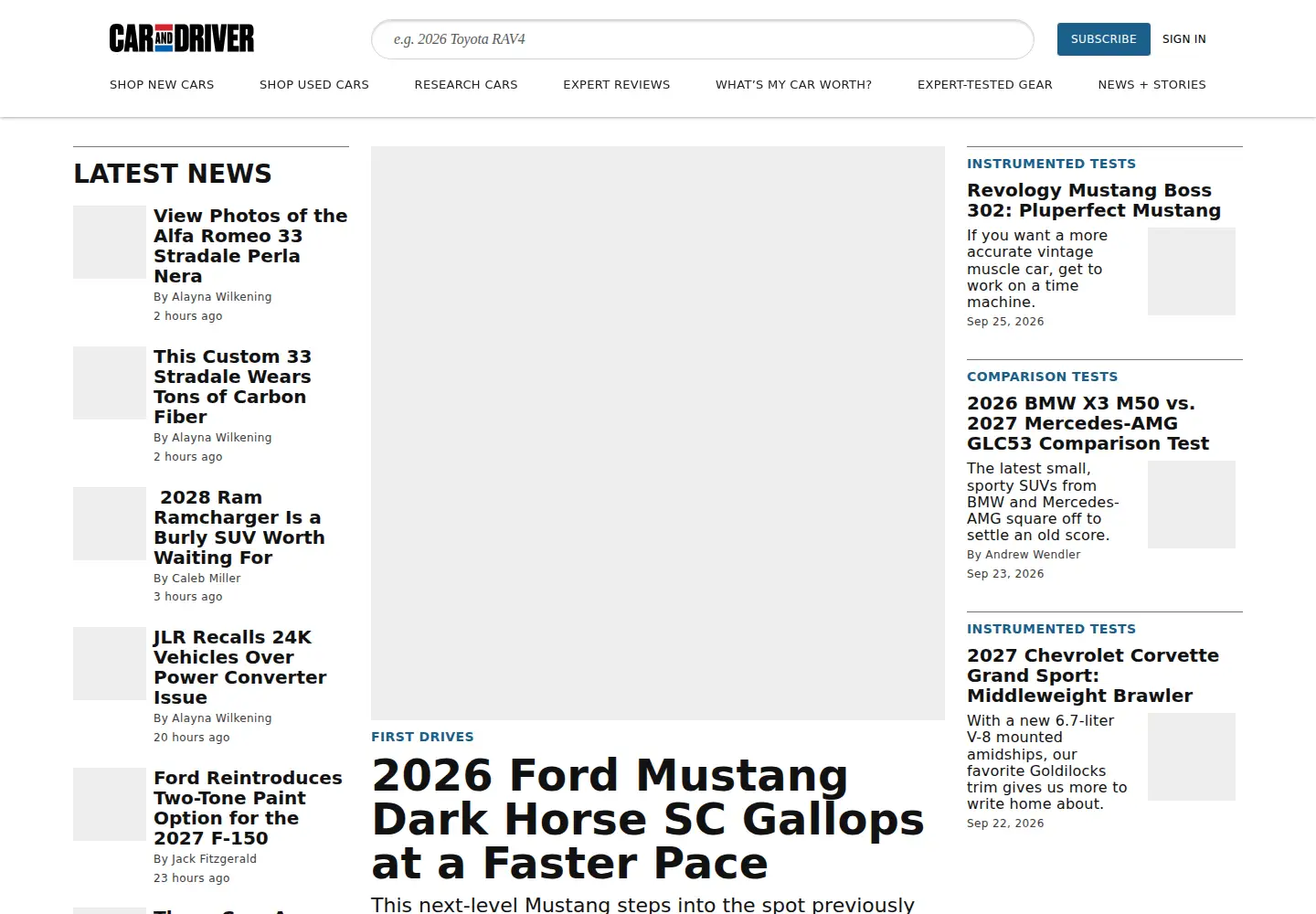This screenshot has width=1316, height=914.
Task: Read the JLR Recalls 24K Vehicles story
Action: tap(239, 667)
